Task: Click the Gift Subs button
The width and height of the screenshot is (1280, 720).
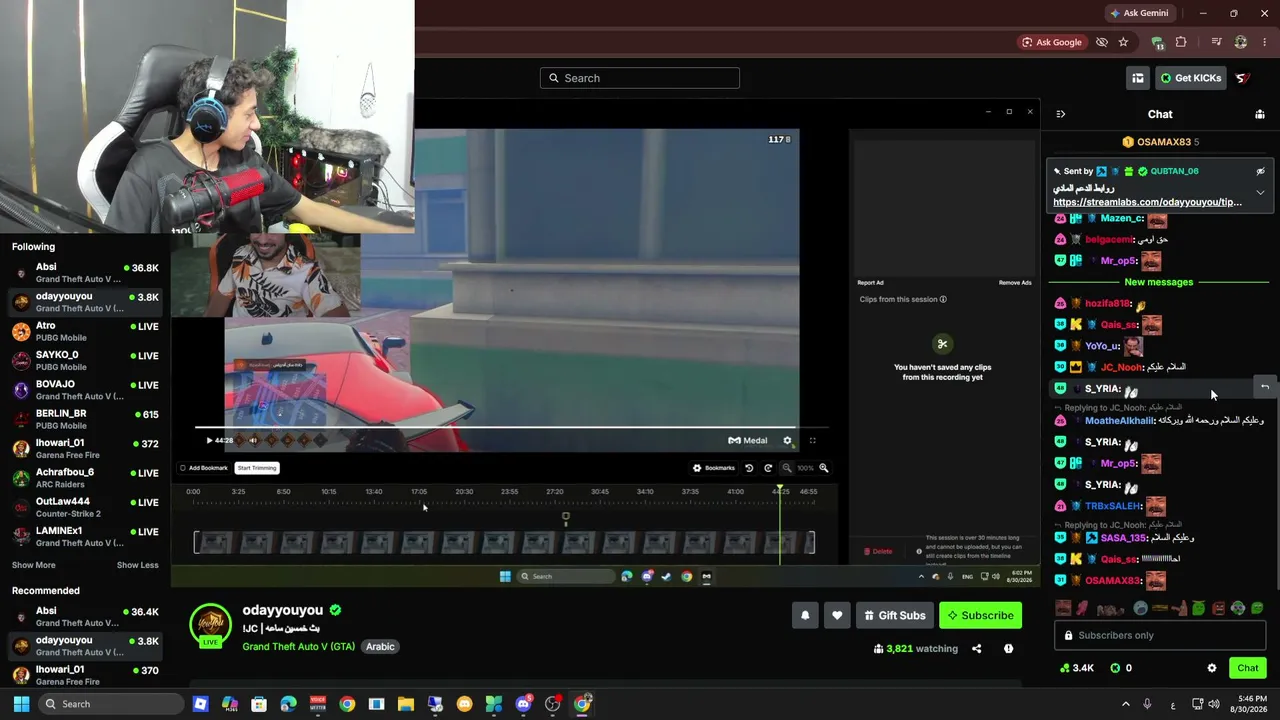Action: pos(895,615)
